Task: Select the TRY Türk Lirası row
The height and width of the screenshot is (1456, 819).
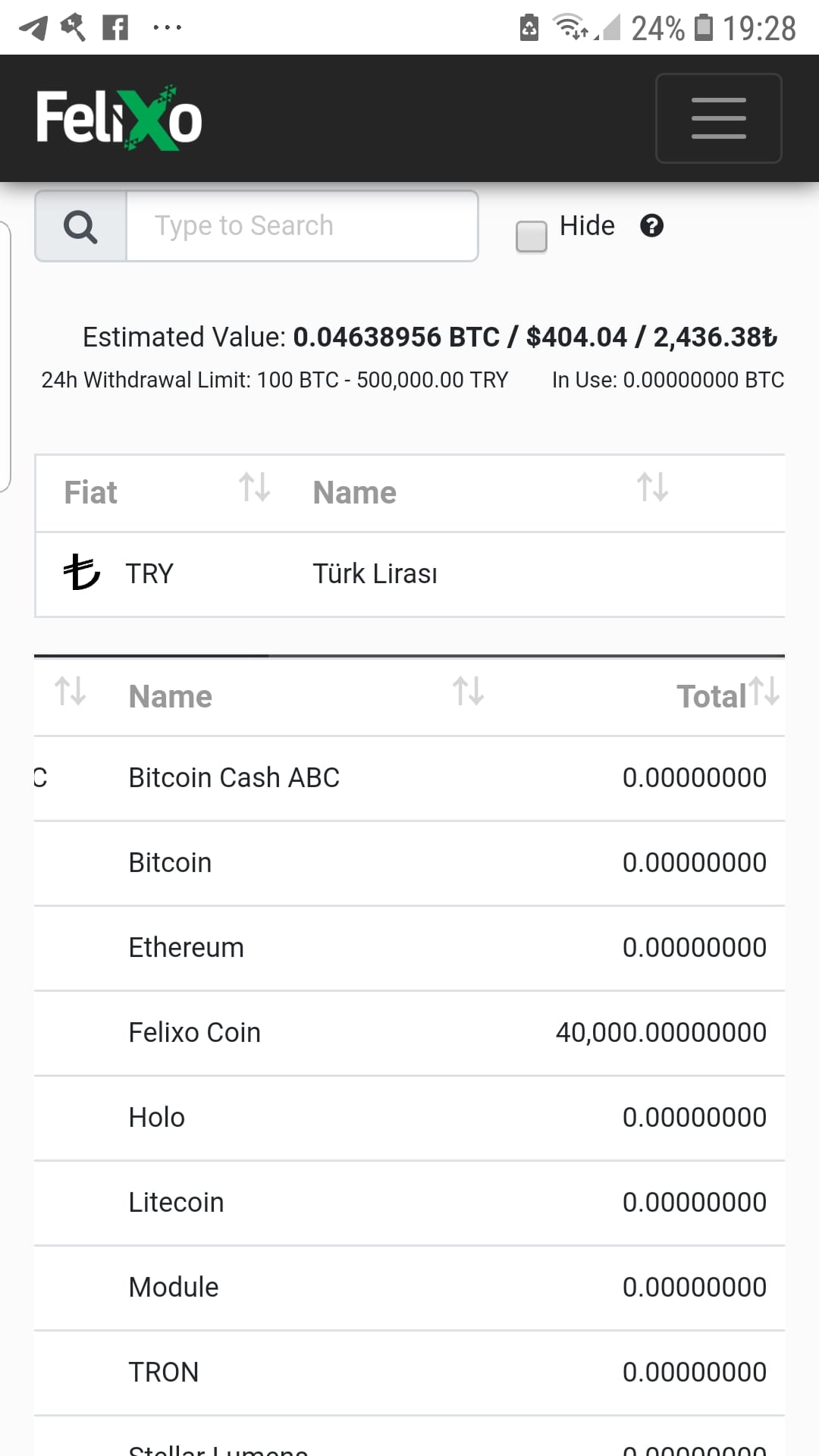Action: click(x=409, y=574)
